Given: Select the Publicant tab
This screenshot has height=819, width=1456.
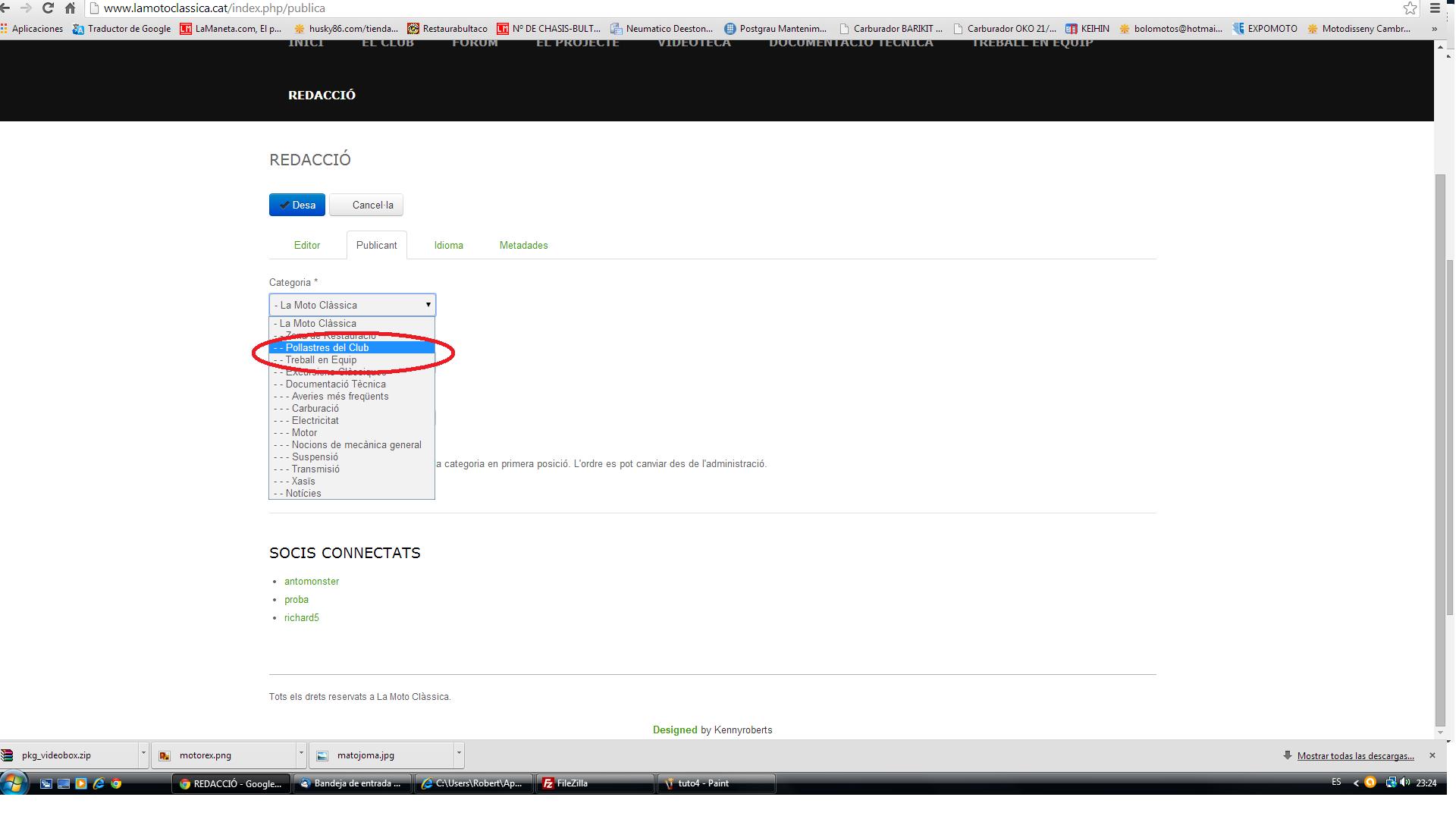Looking at the screenshot, I should [x=377, y=245].
